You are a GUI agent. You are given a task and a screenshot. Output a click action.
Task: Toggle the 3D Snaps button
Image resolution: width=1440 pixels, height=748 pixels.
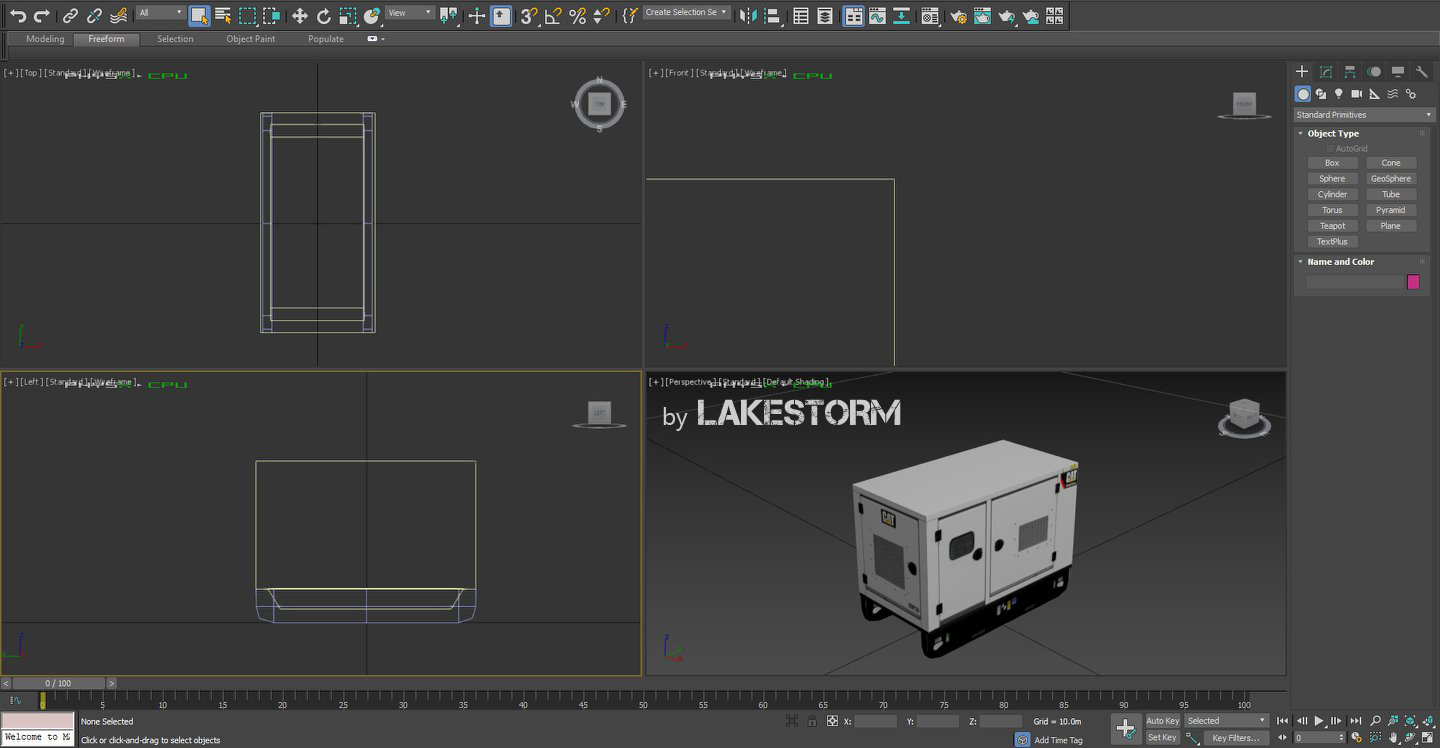pyautogui.click(x=529, y=16)
